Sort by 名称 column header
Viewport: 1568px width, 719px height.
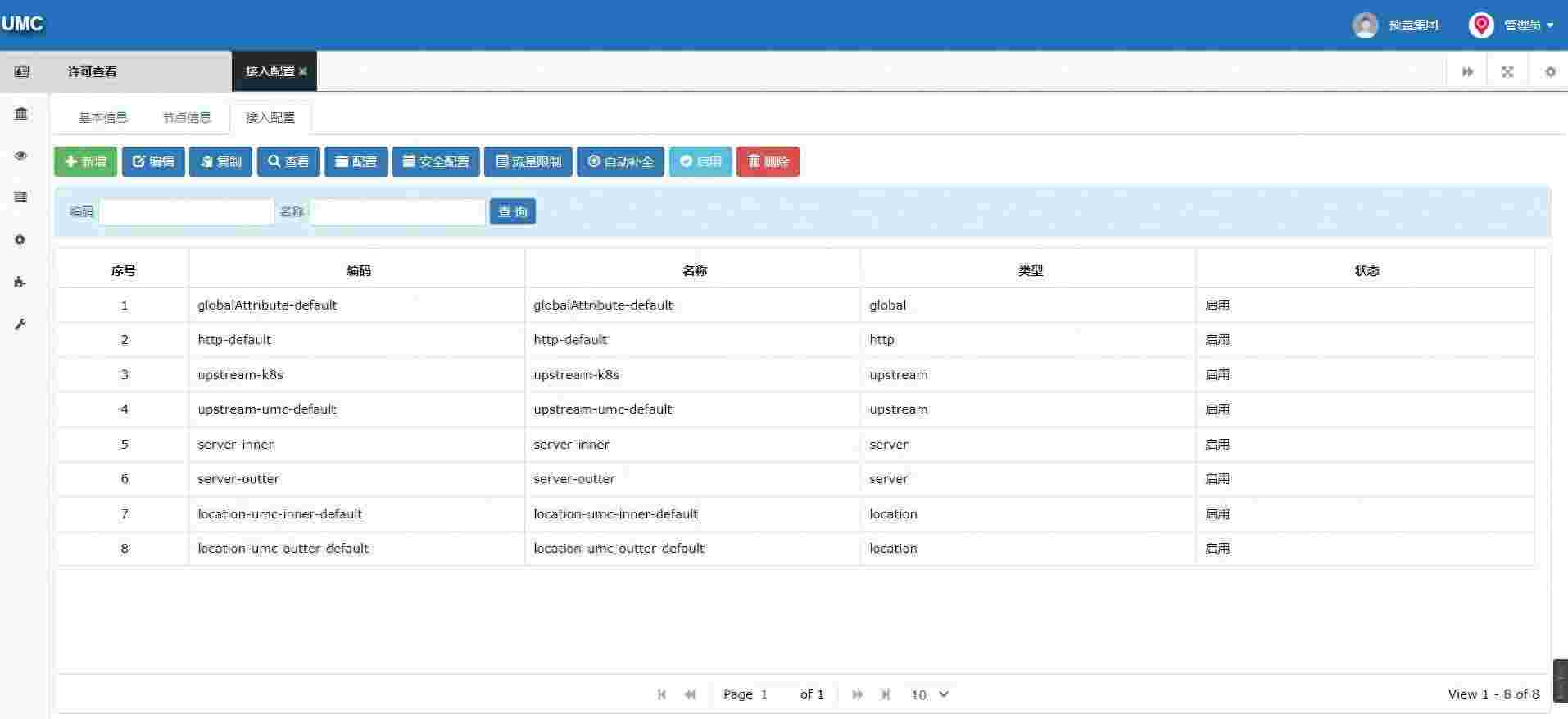tap(694, 270)
